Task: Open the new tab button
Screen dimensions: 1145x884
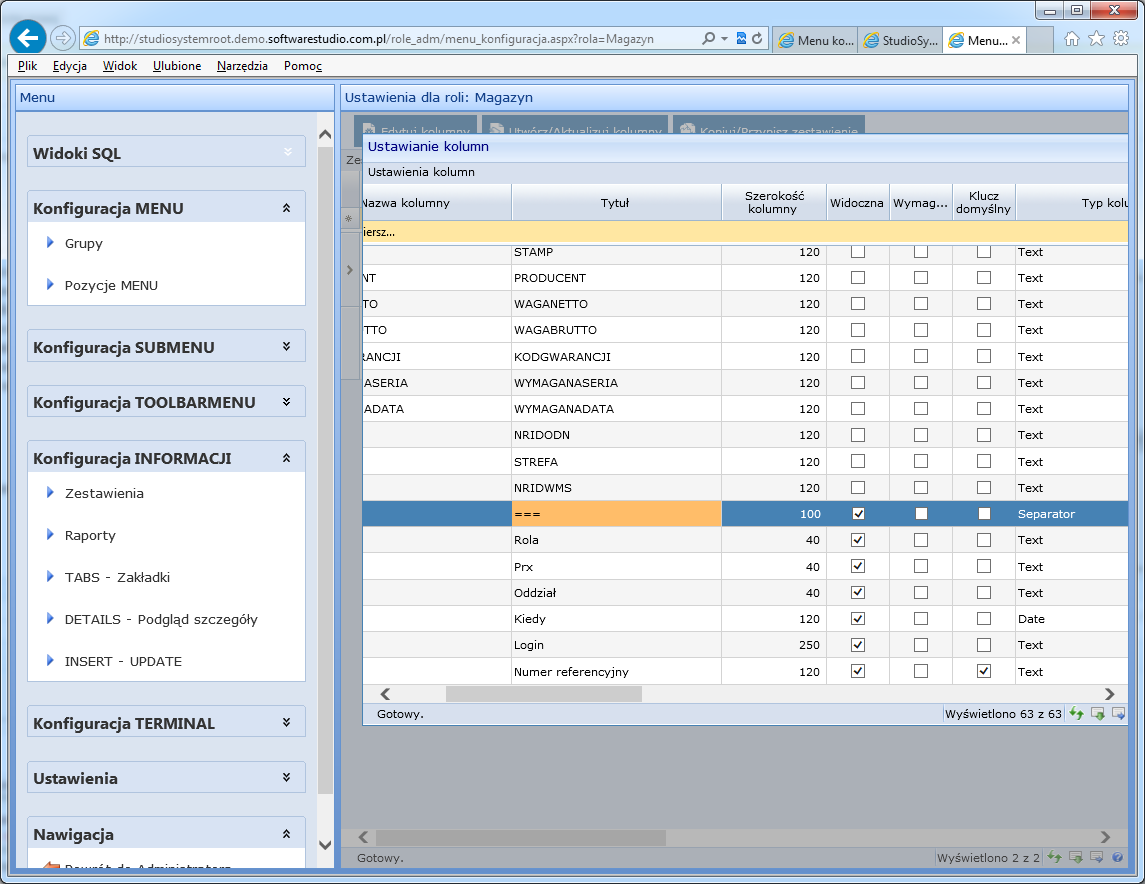Action: (1040, 40)
